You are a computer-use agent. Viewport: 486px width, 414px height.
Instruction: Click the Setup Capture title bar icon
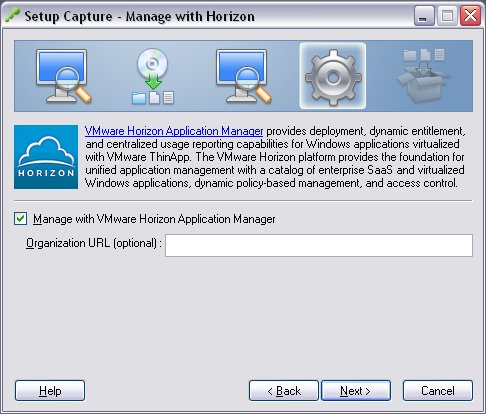tap(12, 16)
